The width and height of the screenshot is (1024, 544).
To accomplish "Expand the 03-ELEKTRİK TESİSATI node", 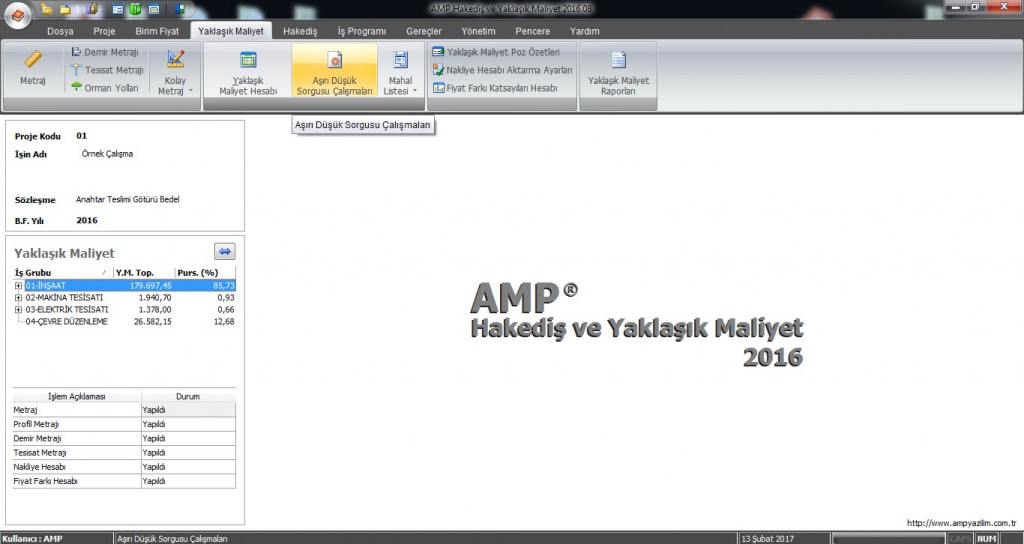I will pos(18,310).
